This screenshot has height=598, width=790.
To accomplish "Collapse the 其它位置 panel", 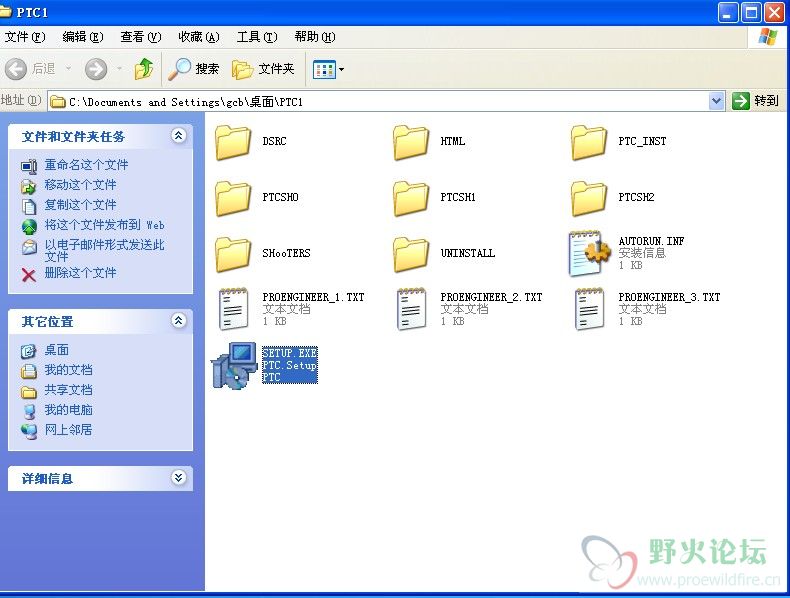I will tap(178, 320).
